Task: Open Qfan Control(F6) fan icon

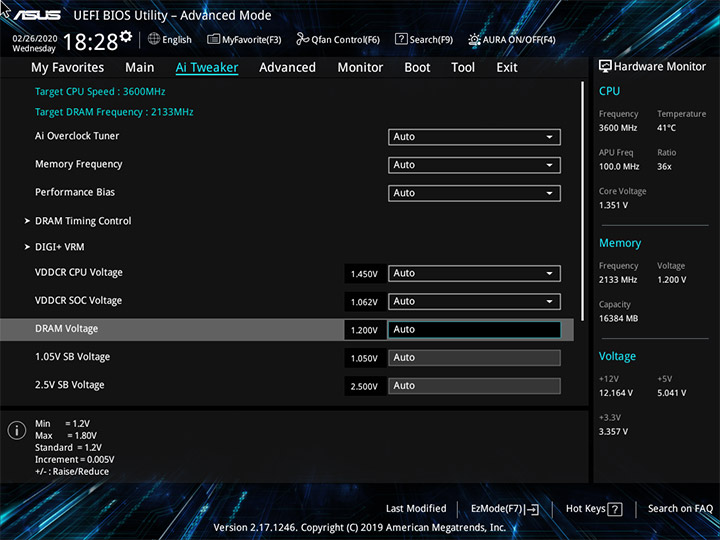Action: pyautogui.click(x=303, y=39)
